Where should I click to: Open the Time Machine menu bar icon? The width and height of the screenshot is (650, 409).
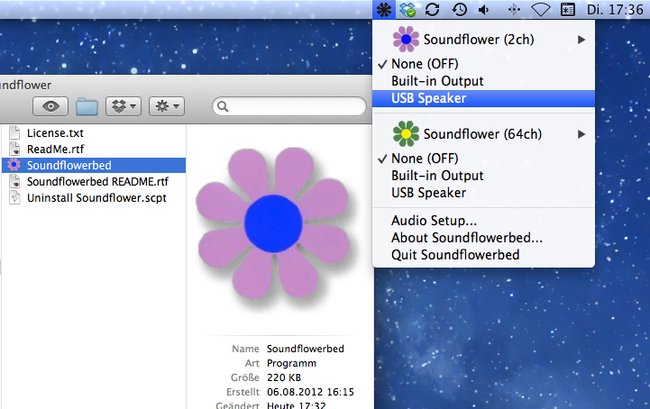point(459,10)
